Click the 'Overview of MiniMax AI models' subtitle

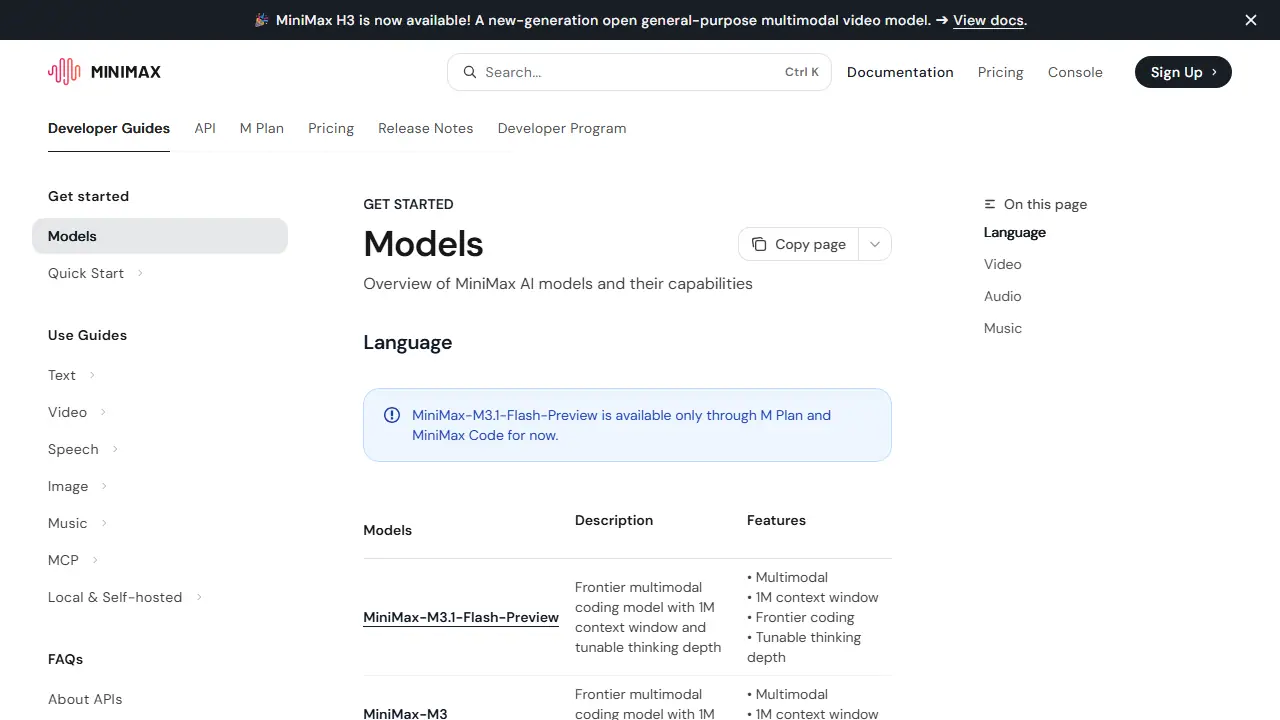558,283
